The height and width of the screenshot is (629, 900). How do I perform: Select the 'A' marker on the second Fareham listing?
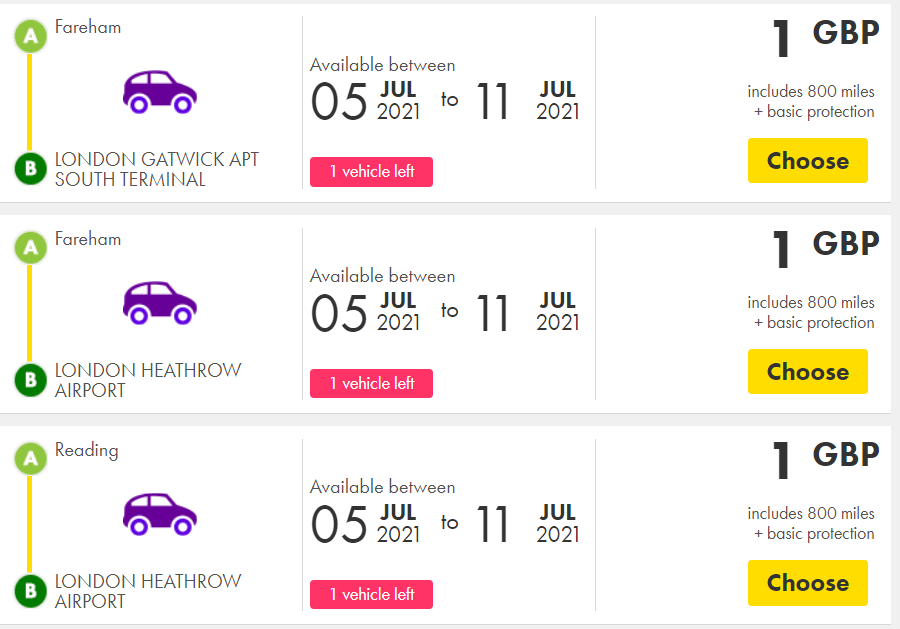[x=30, y=247]
